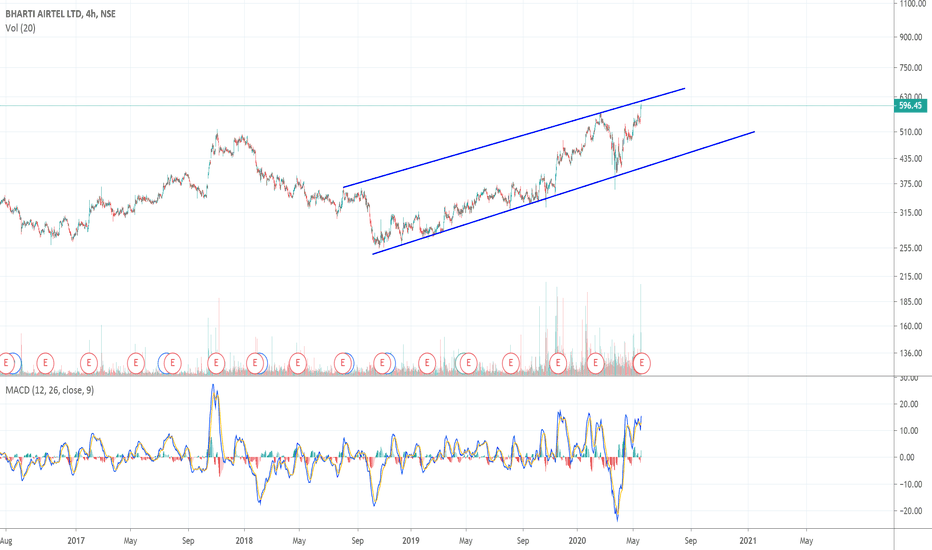Select the Vol (20) indicator label
The image size is (932, 550).
[x=20, y=28]
